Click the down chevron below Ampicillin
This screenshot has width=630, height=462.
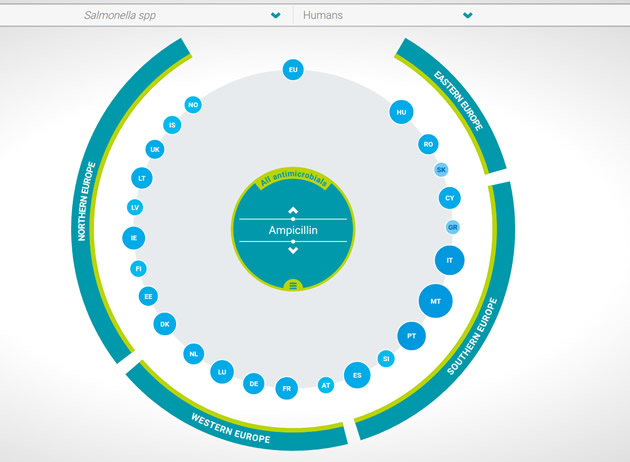click(293, 250)
